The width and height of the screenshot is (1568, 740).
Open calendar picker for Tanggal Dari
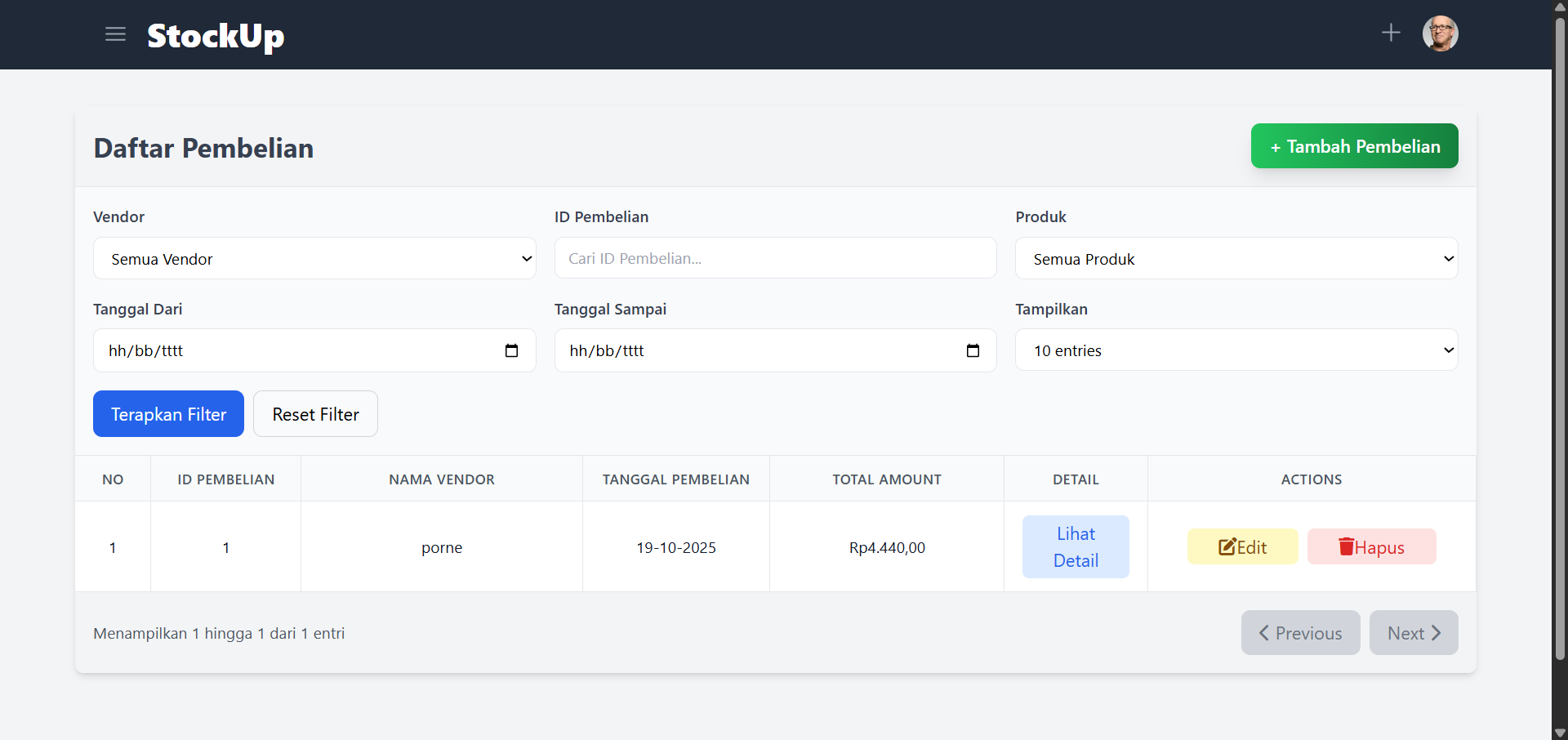pos(511,350)
